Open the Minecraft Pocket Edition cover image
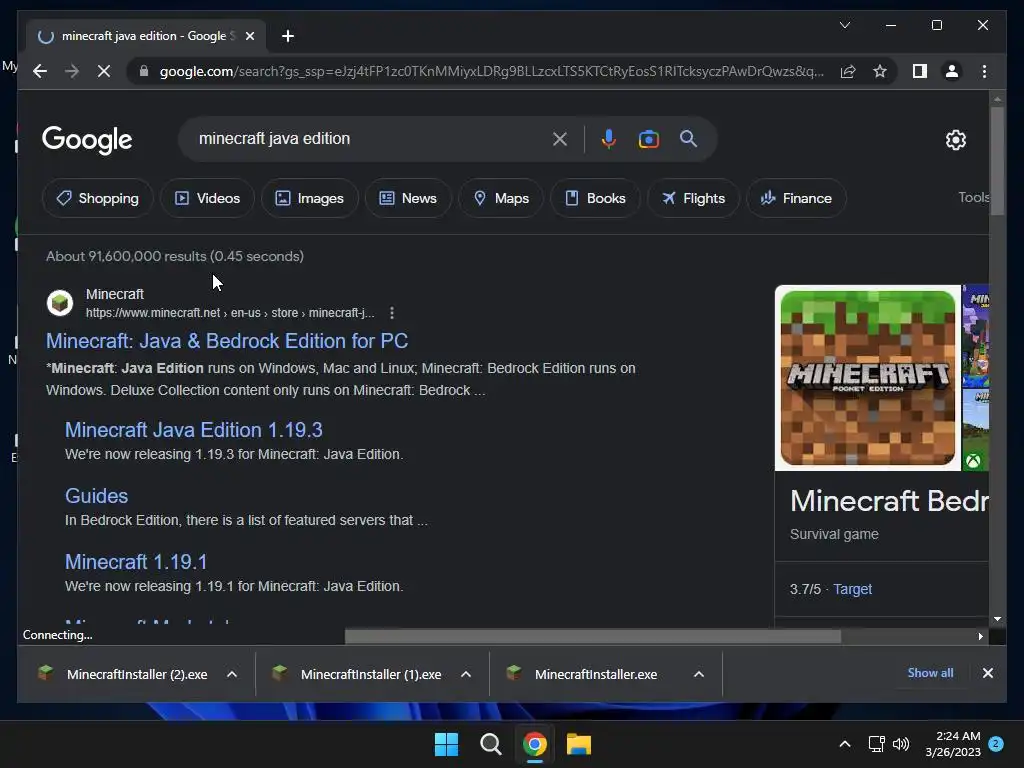 (x=867, y=377)
